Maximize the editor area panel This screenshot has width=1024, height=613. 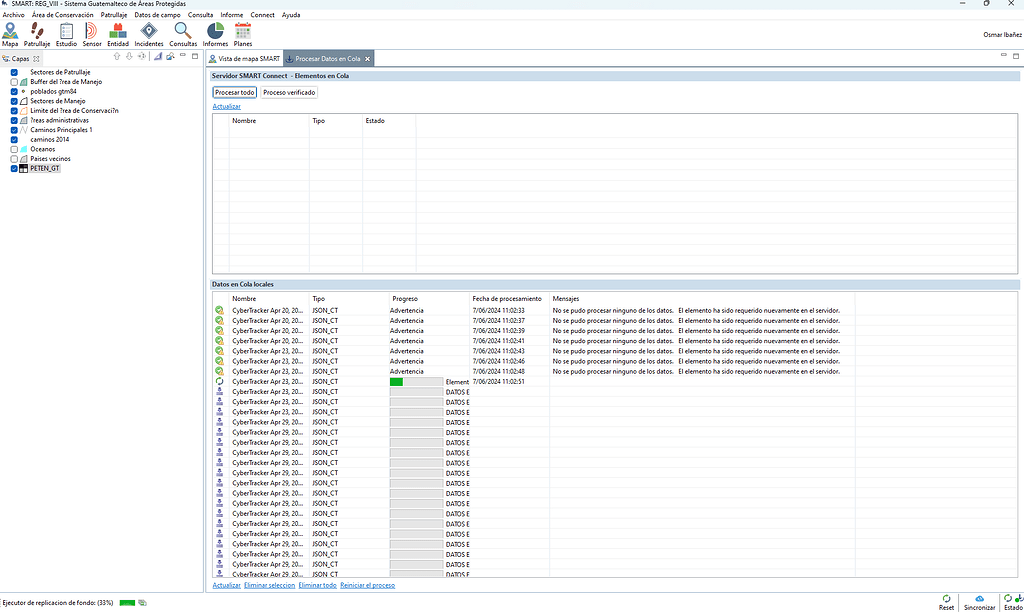click(x=1016, y=56)
